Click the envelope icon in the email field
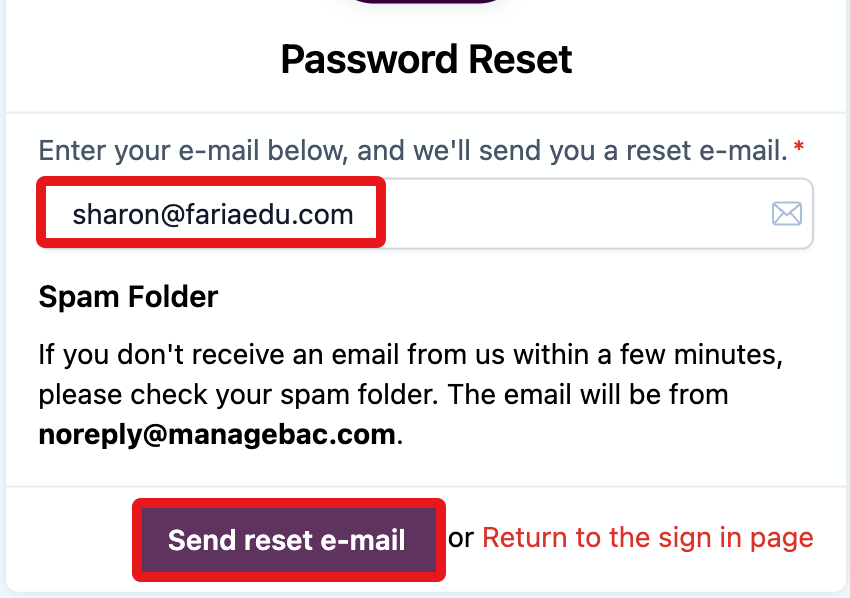Screen dimensions: 850x598 pyautogui.click(x=787, y=213)
